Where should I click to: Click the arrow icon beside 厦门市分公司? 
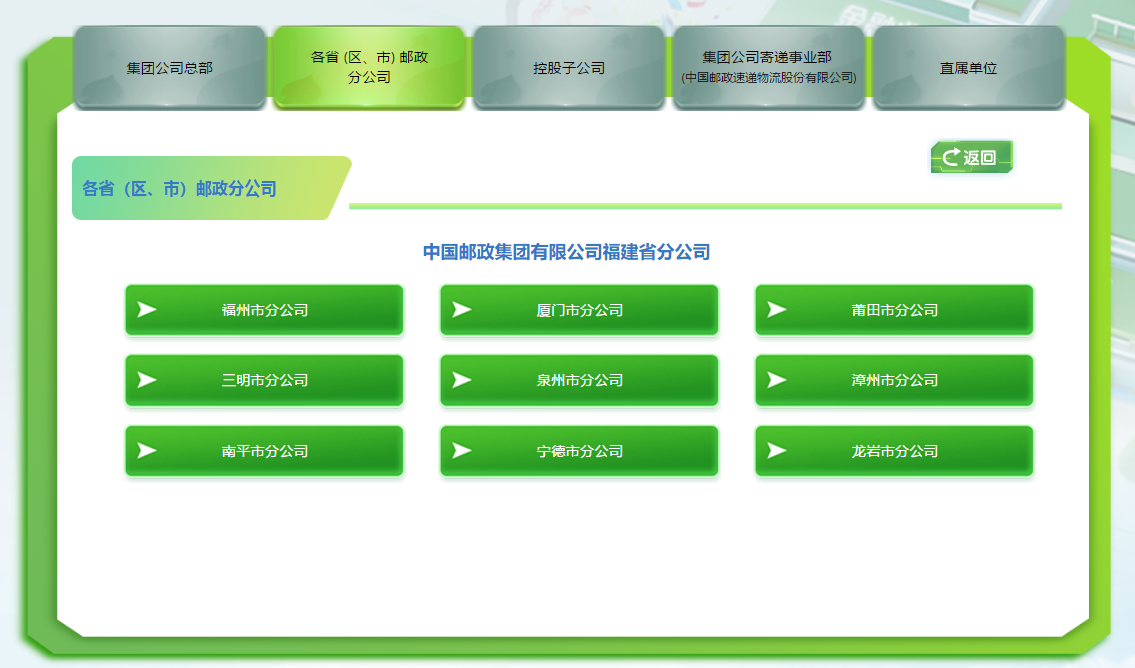point(462,310)
